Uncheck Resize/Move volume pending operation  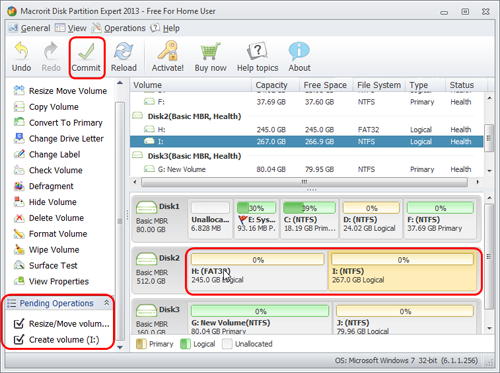coord(19,323)
